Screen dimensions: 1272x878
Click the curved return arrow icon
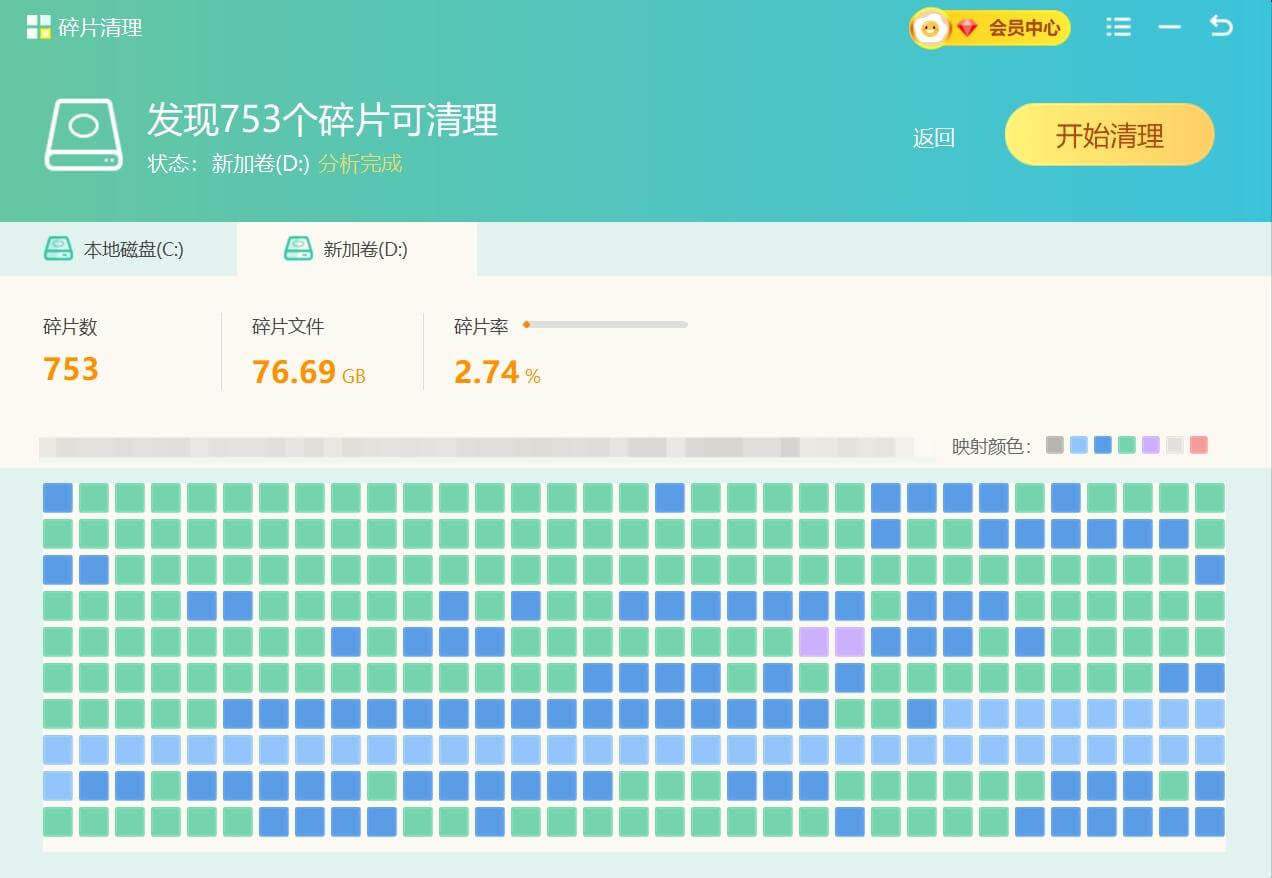coord(1221,26)
